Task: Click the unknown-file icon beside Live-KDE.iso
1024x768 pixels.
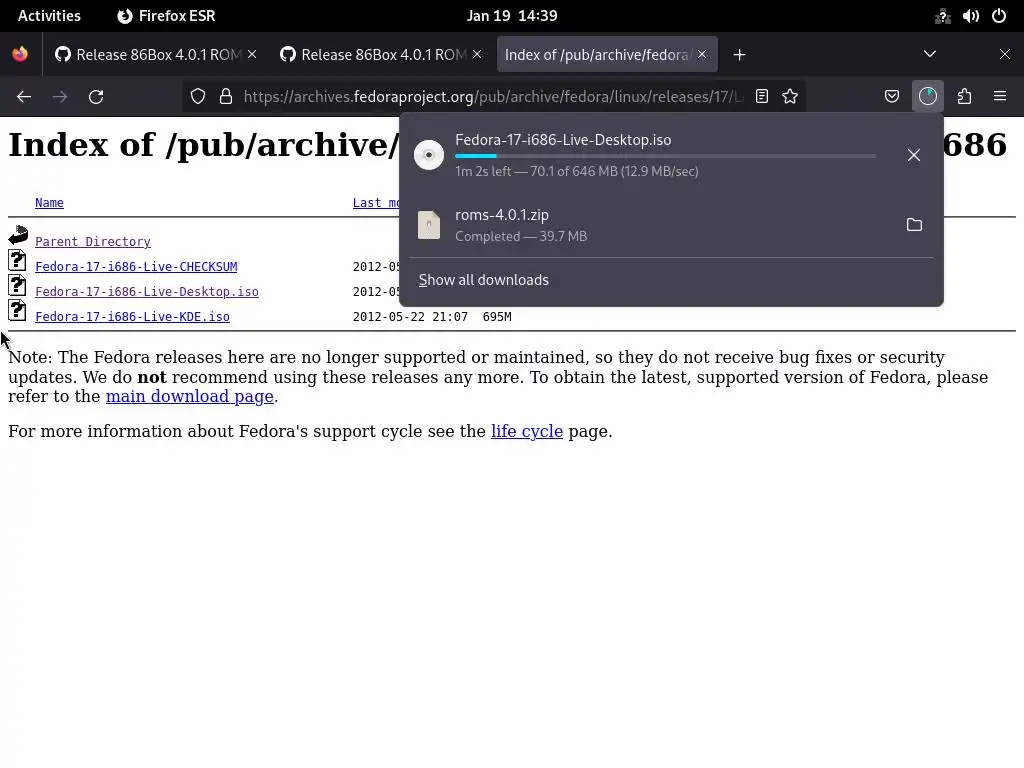Action: point(18,310)
